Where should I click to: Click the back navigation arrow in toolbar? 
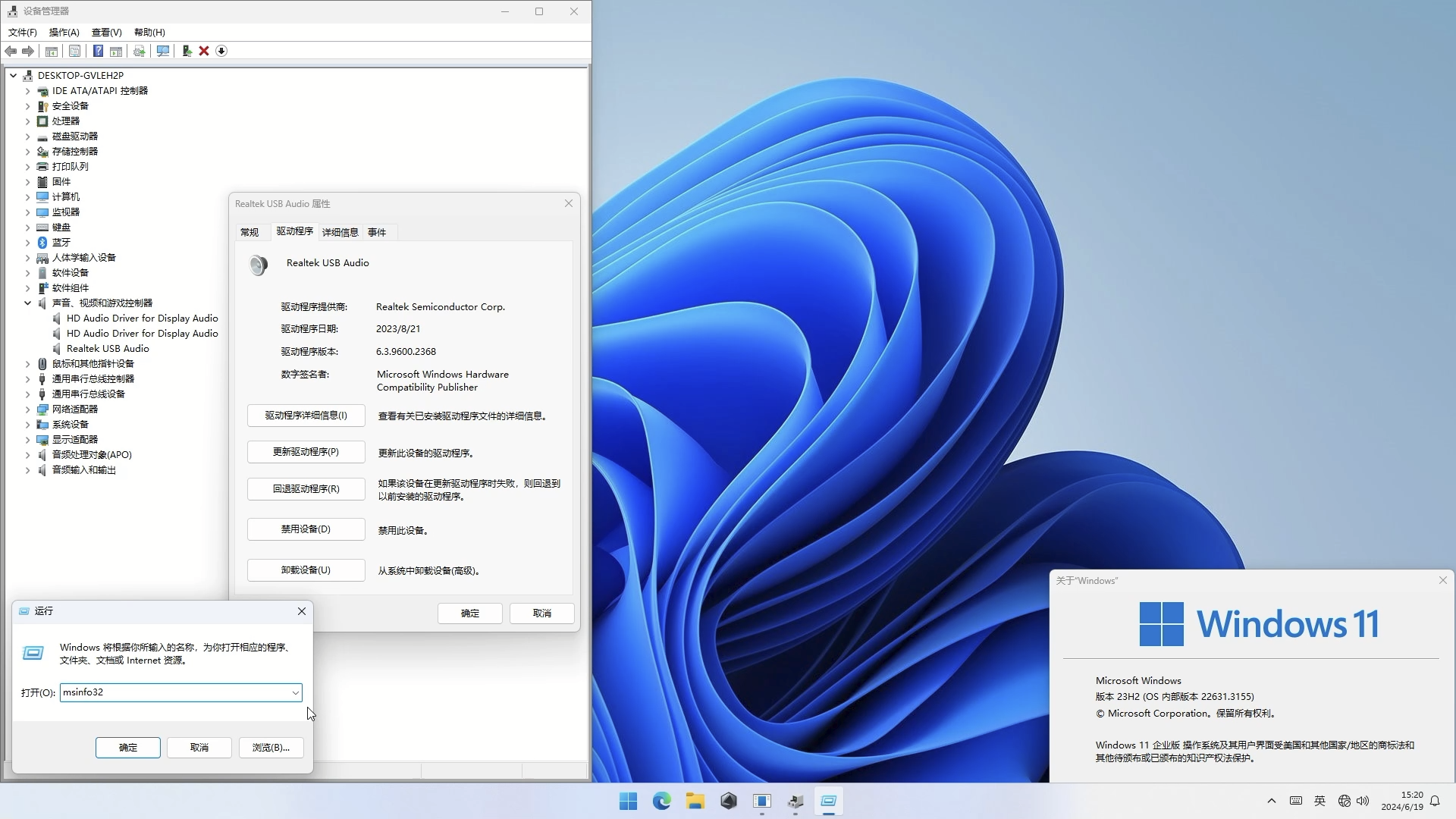pyautogui.click(x=11, y=51)
